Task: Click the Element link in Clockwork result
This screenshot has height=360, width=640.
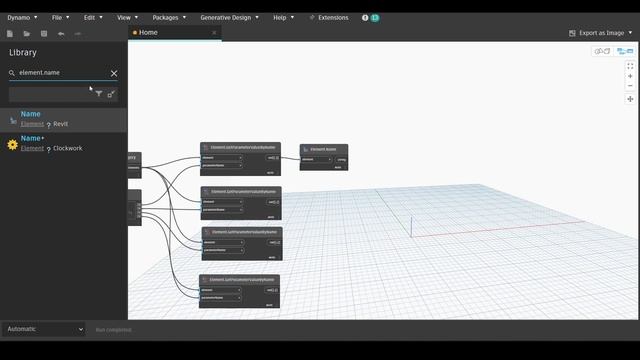Action: point(32,149)
